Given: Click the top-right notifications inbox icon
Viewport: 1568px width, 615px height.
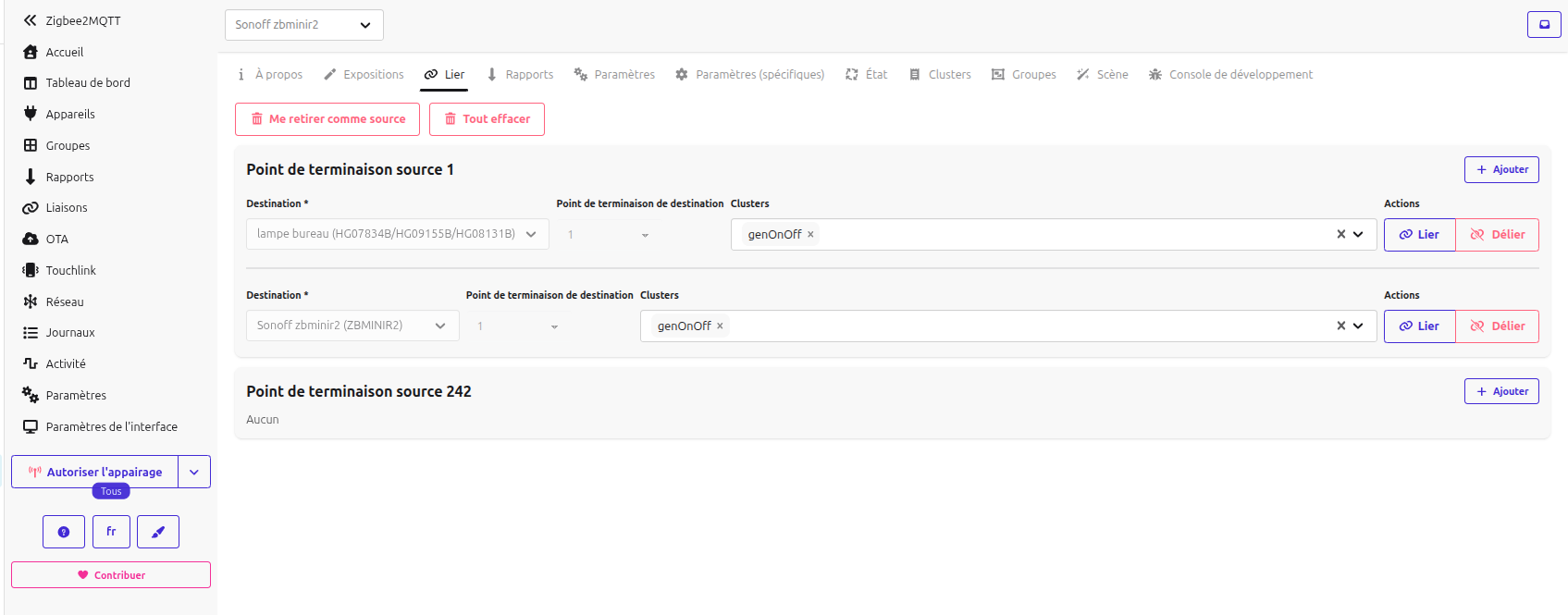Looking at the screenshot, I should coord(1544,25).
